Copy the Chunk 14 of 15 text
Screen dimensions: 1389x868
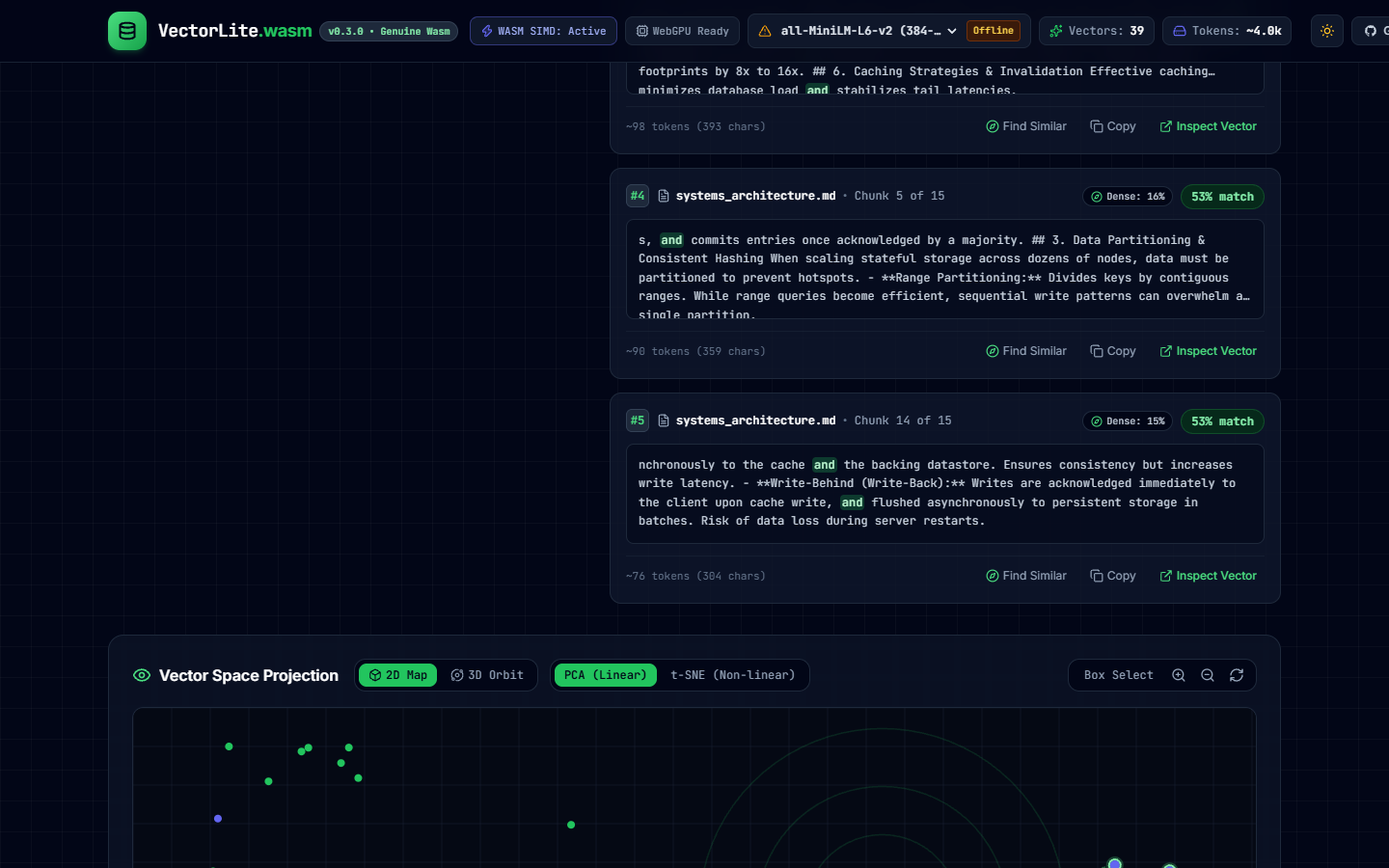click(x=1113, y=576)
